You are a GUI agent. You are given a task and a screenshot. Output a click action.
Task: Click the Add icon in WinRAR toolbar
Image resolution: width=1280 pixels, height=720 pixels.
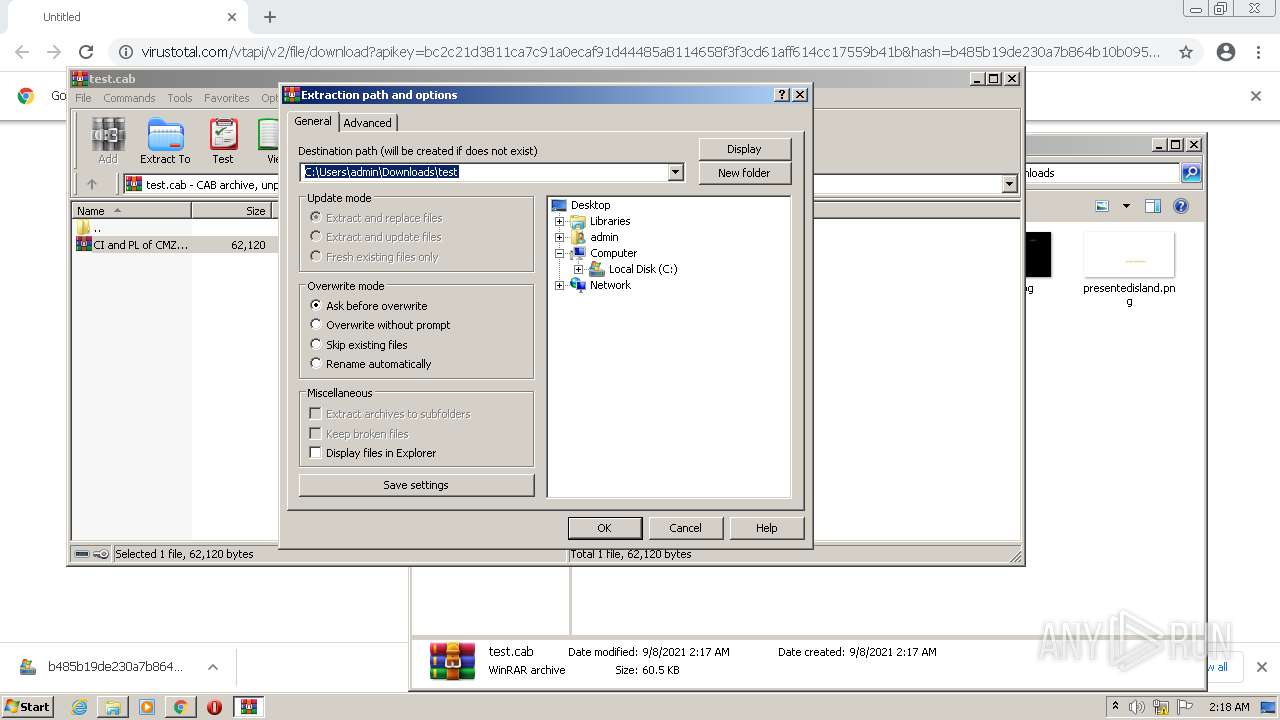(x=108, y=140)
